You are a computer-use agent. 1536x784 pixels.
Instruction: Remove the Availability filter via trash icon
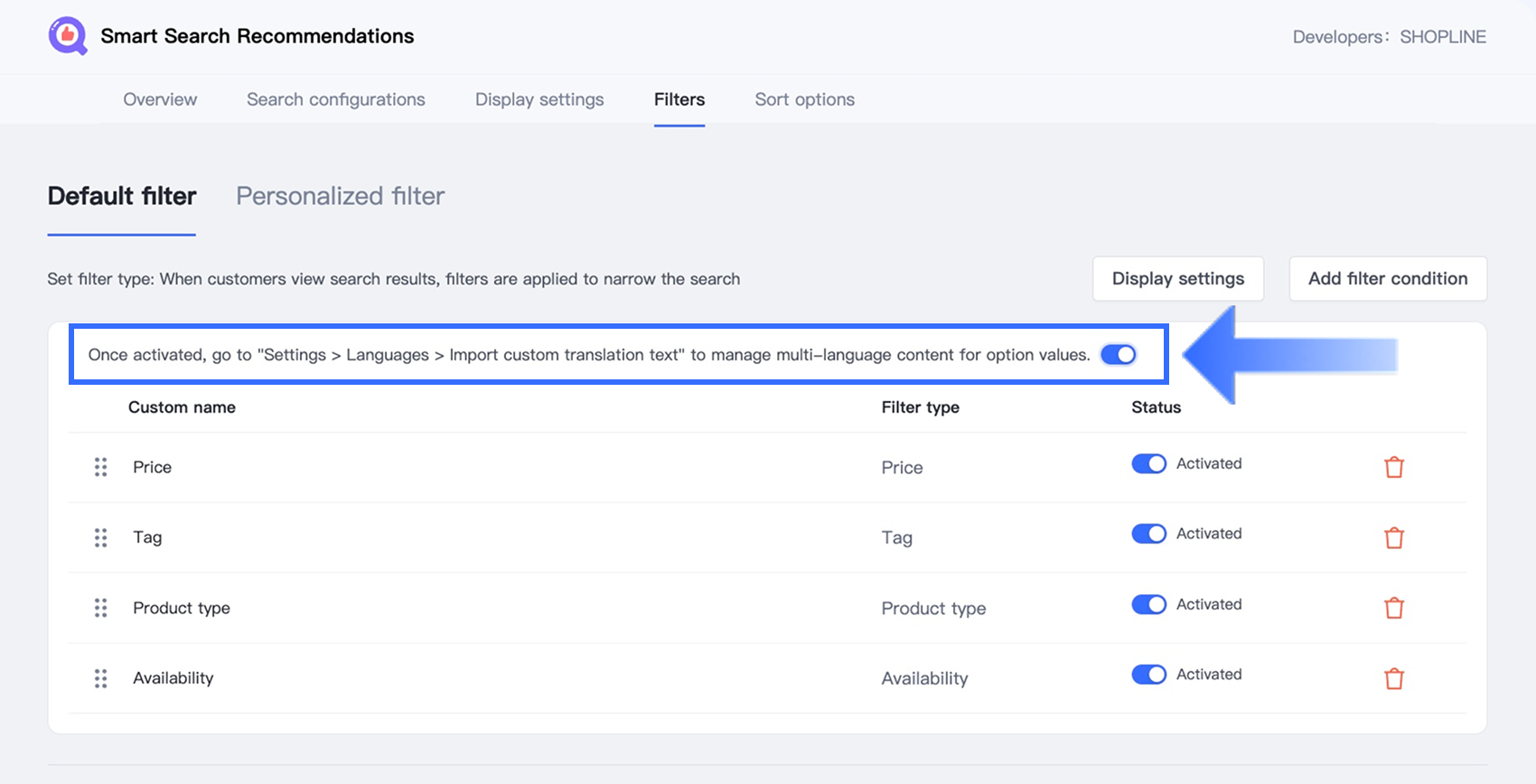pyautogui.click(x=1394, y=678)
